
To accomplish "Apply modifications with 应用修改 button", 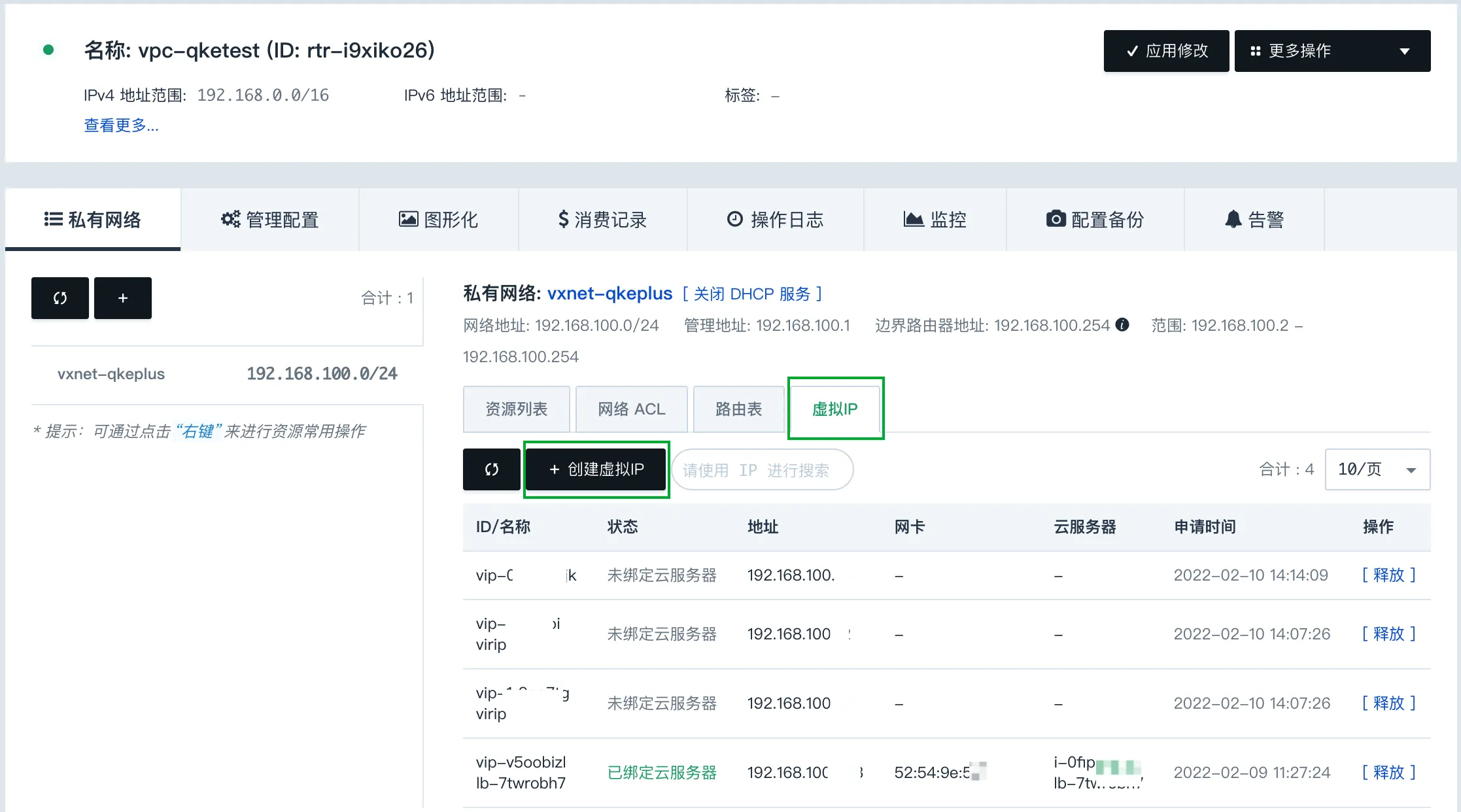I will tap(1167, 51).
